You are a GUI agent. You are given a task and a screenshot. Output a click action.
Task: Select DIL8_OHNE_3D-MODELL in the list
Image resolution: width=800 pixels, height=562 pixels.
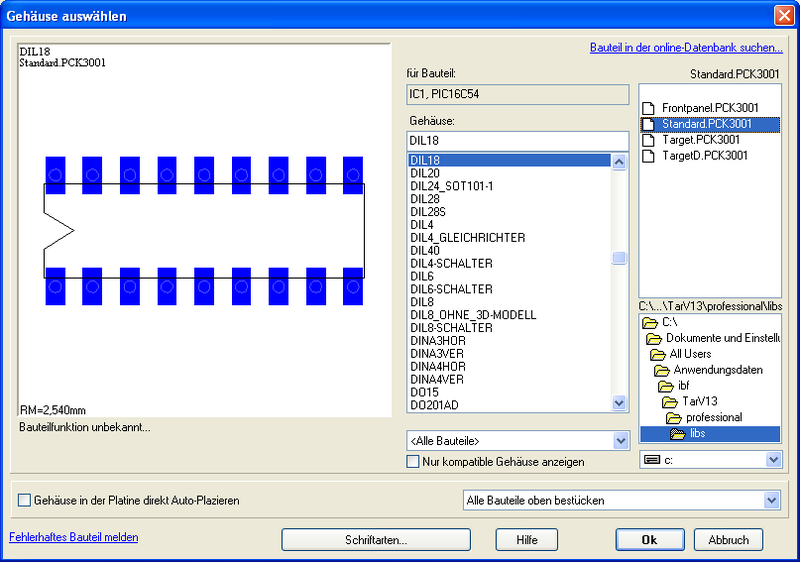509,315
